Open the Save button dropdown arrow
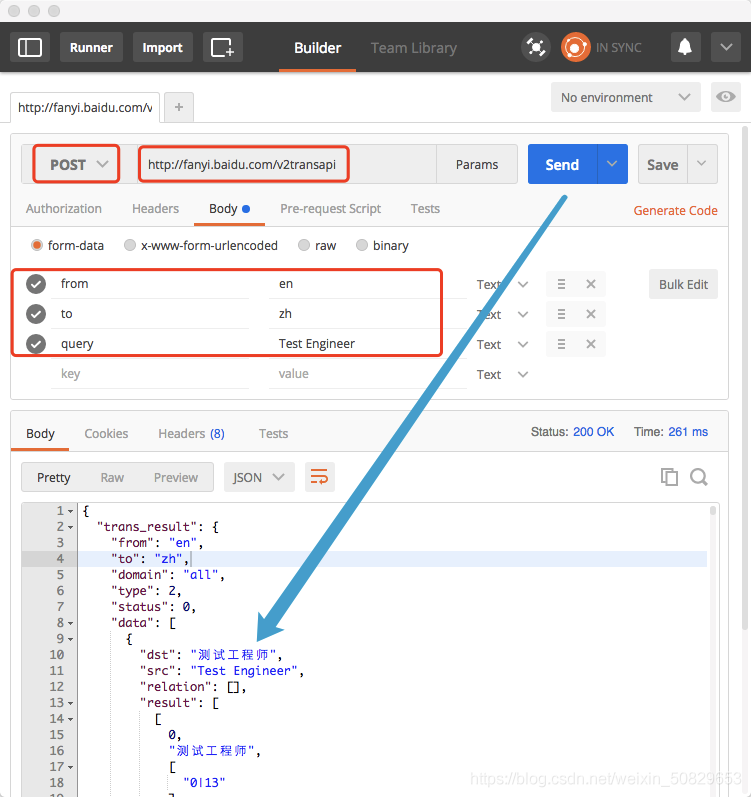Image resolution: width=751 pixels, height=797 pixels. [702, 164]
